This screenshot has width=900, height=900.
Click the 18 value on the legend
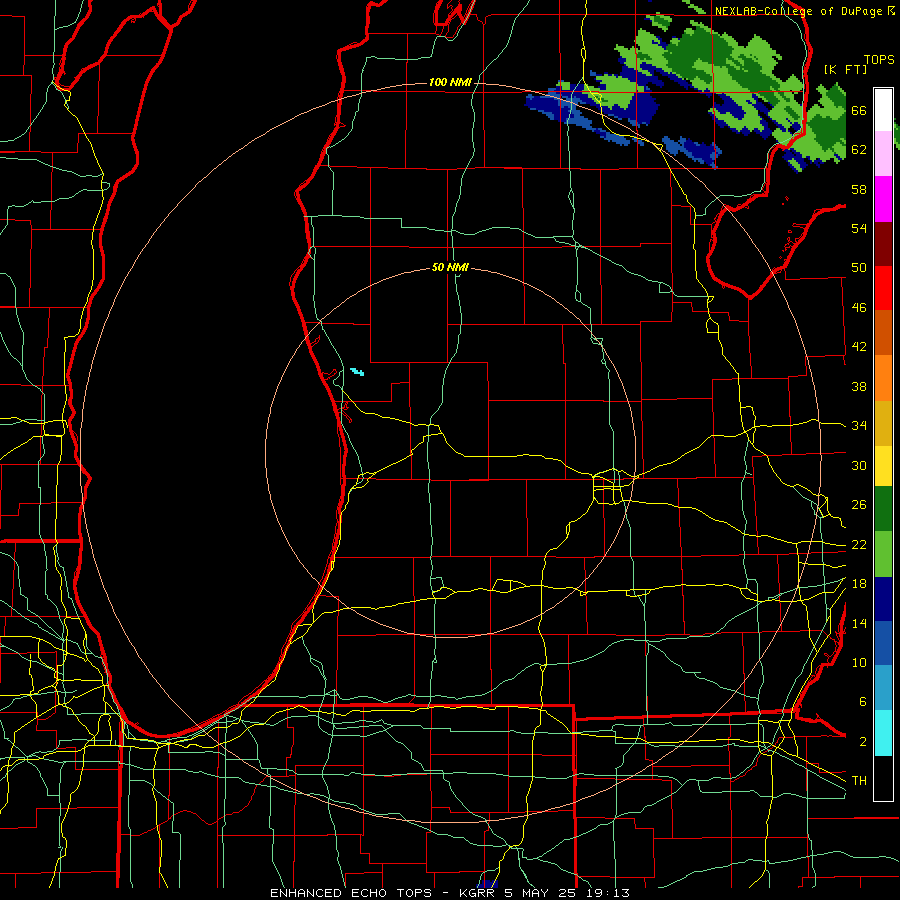(859, 584)
